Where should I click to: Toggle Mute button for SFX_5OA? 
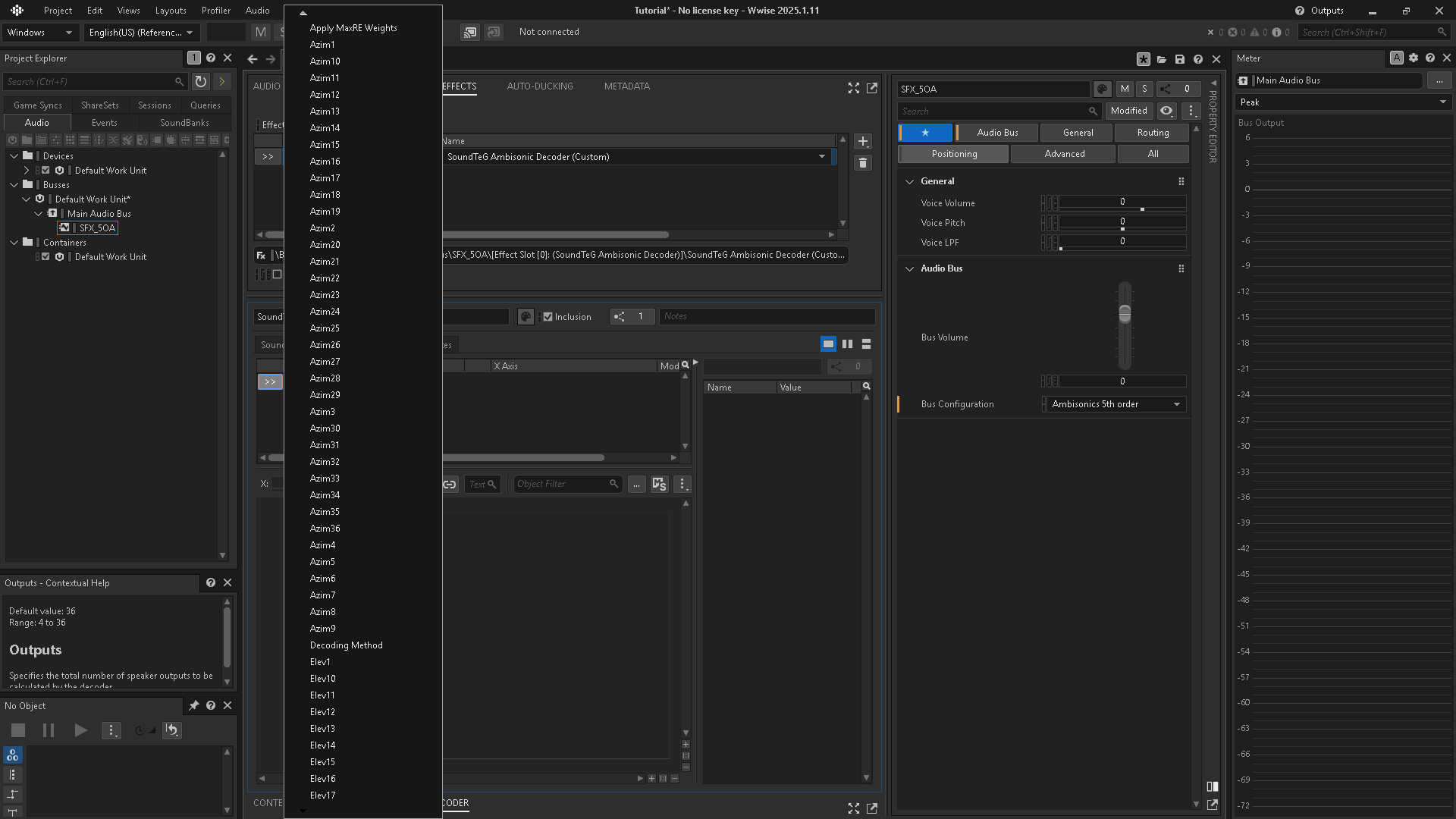[1125, 89]
